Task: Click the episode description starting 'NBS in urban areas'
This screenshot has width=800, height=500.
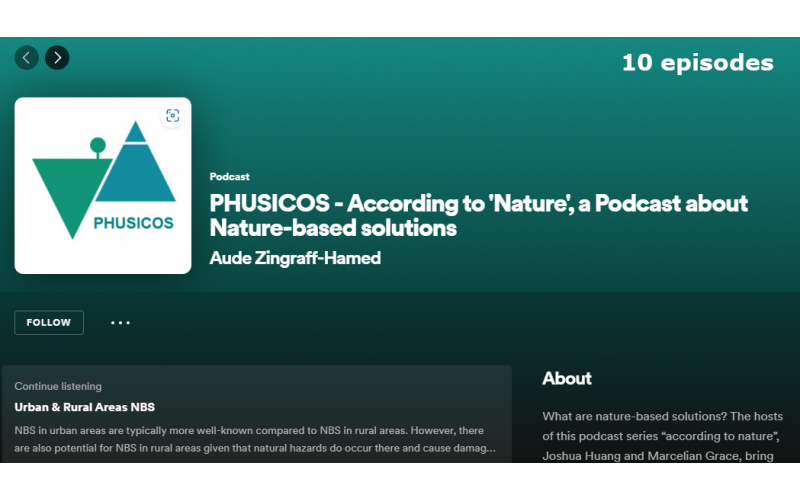Action: tap(255, 439)
